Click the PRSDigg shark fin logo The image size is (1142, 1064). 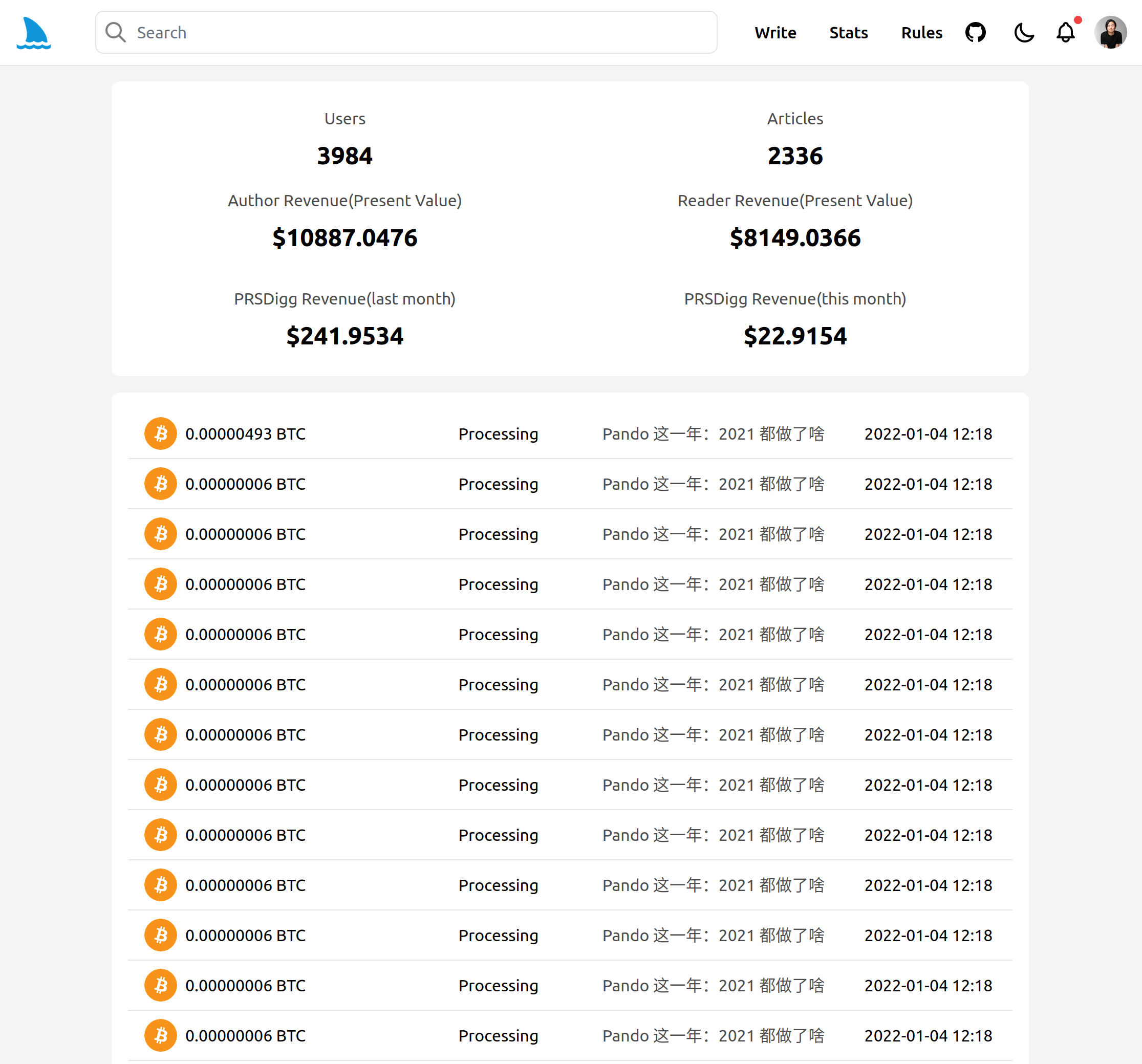click(34, 33)
